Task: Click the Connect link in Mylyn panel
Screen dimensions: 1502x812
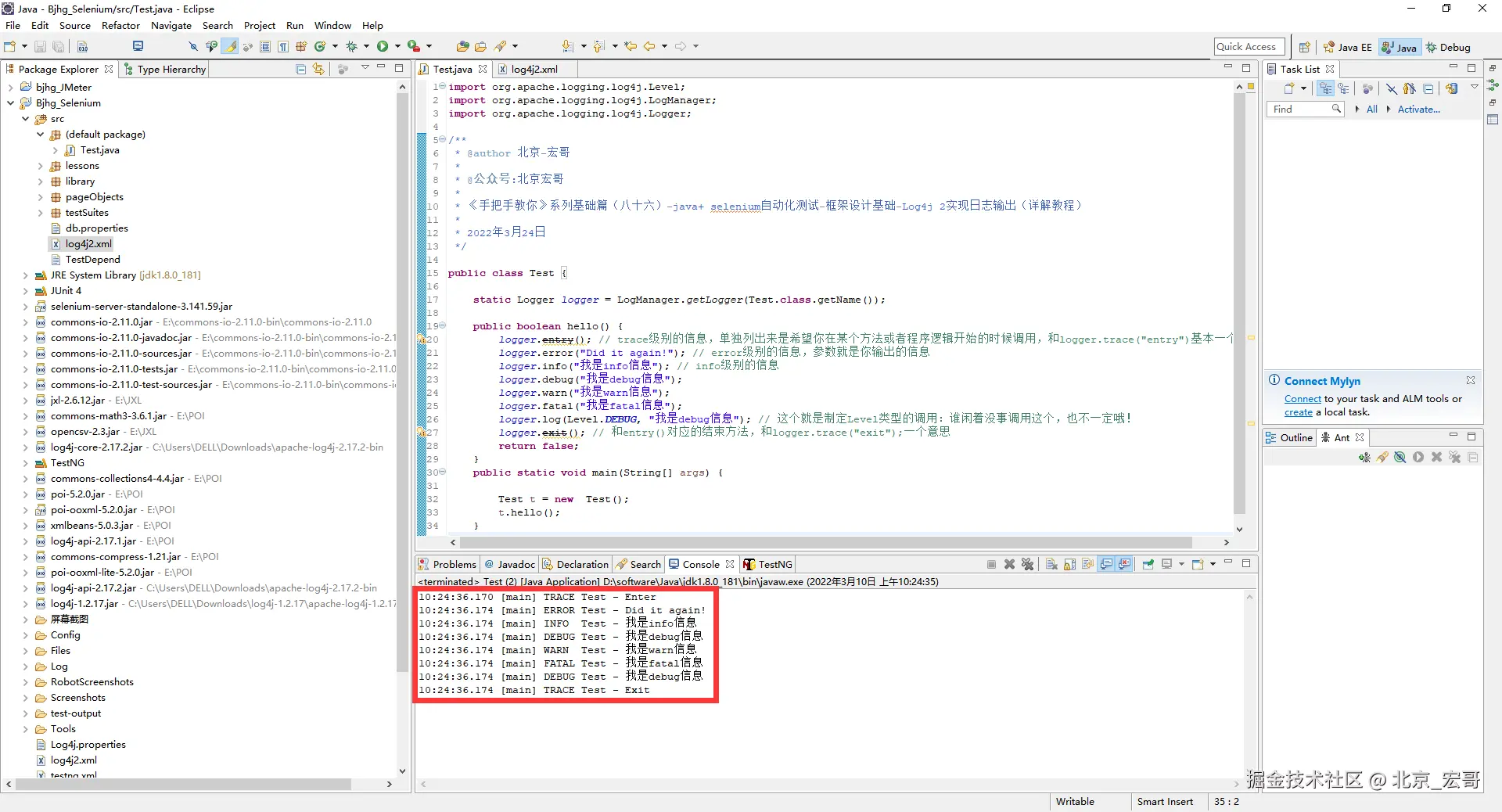Action: (1303, 399)
